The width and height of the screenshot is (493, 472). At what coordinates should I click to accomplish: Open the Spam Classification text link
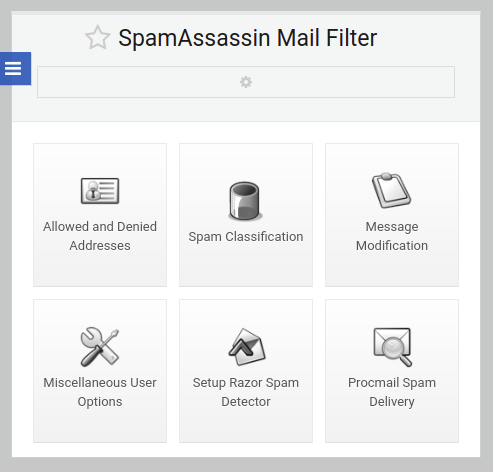pyautogui.click(x=246, y=237)
